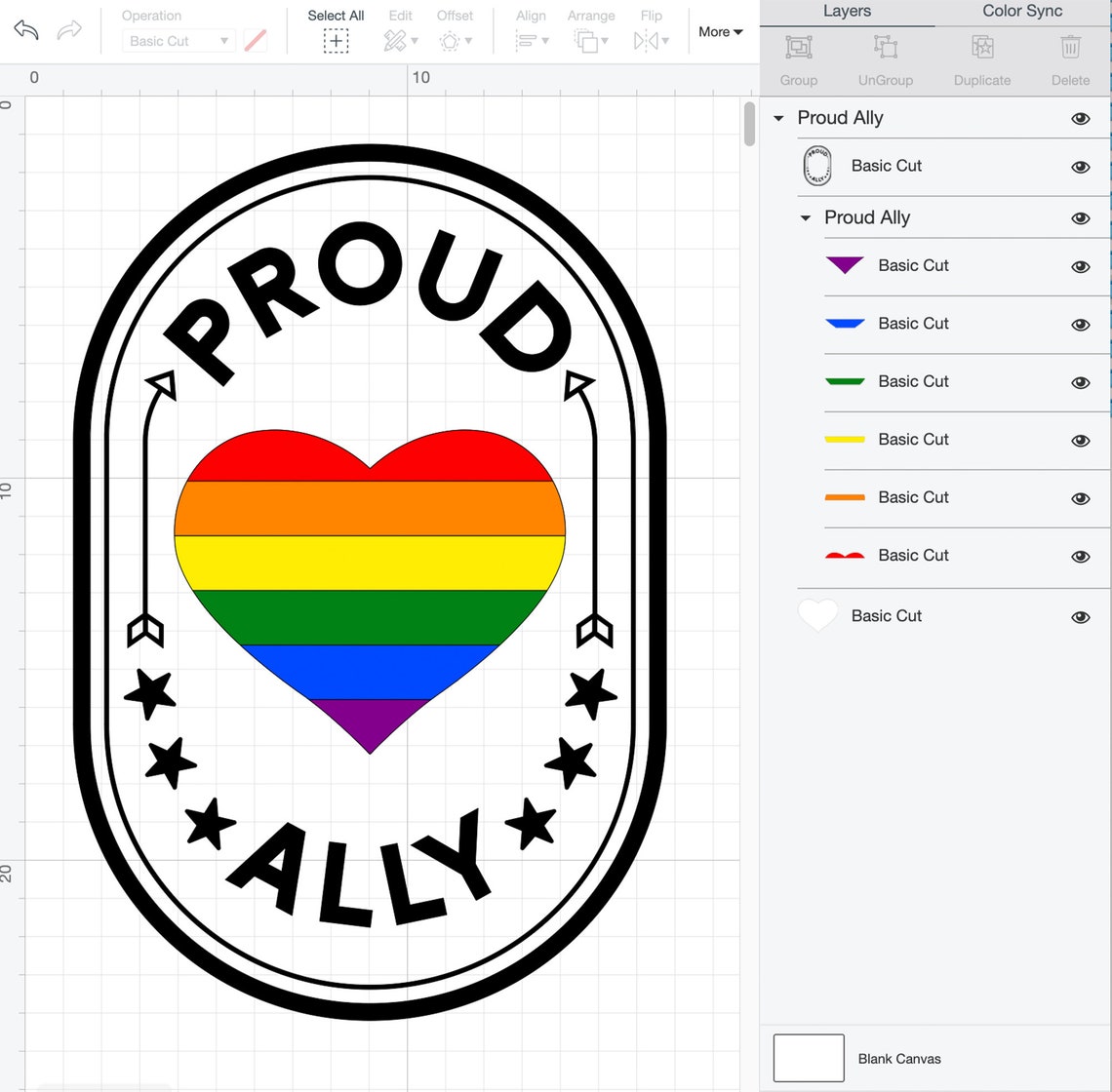The height and width of the screenshot is (1092, 1112).
Task: Click the More button
Action: 719,31
